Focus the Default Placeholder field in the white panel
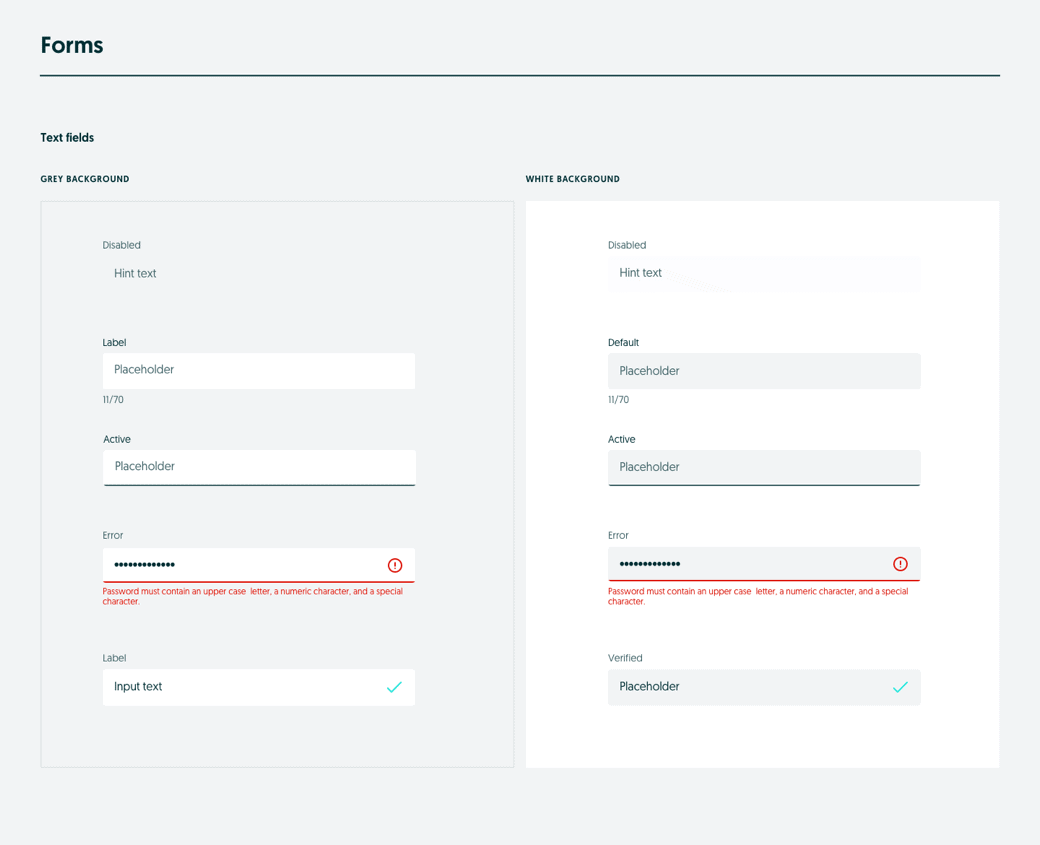The image size is (1040, 845). (x=763, y=371)
